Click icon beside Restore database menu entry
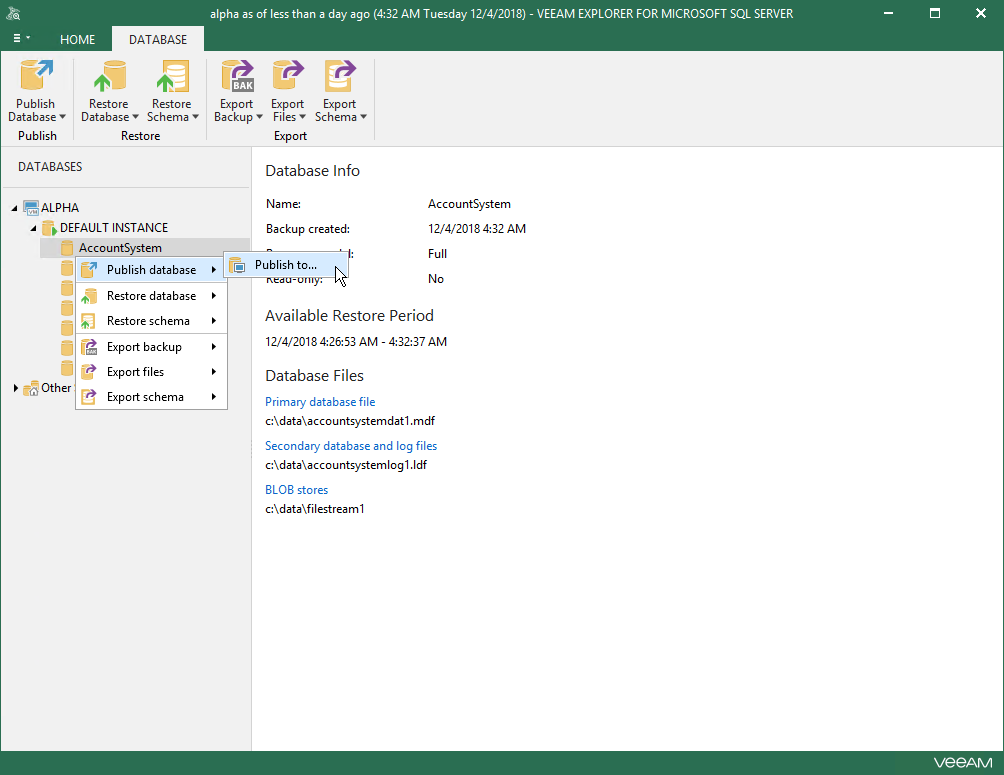The image size is (1004, 775). click(x=89, y=296)
